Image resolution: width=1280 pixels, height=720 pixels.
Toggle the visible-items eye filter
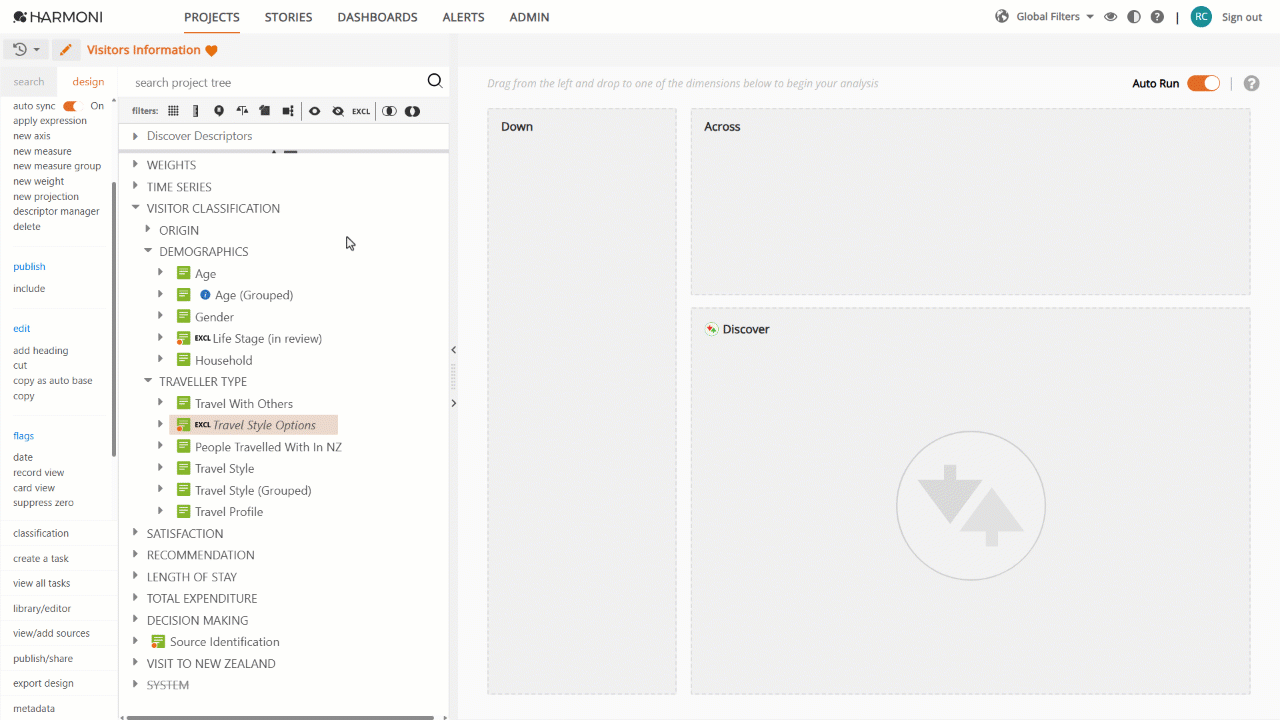314,111
